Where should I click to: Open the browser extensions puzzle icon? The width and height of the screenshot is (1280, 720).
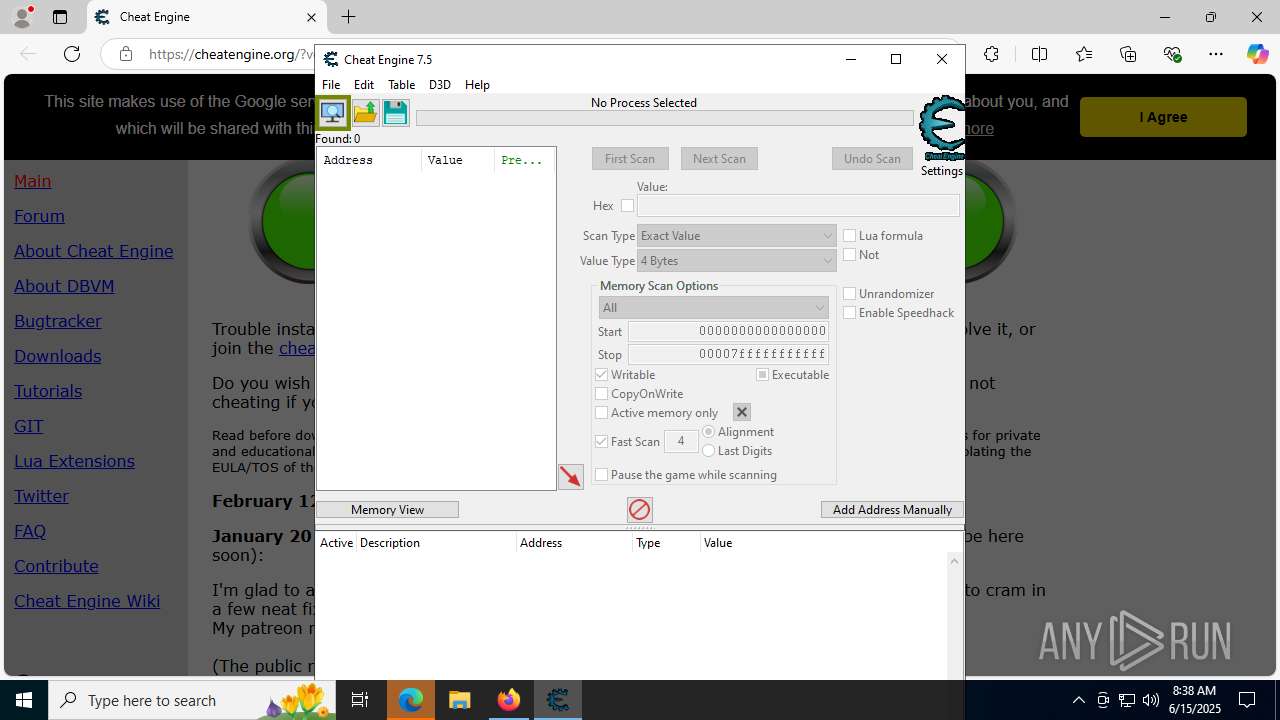991,54
